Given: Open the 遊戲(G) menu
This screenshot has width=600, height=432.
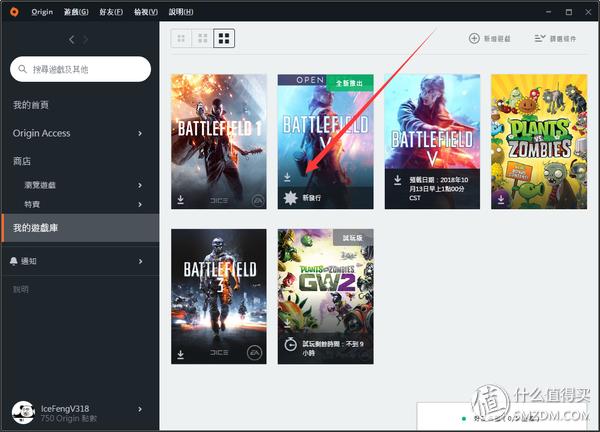Looking at the screenshot, I should (x=76, y=12).
